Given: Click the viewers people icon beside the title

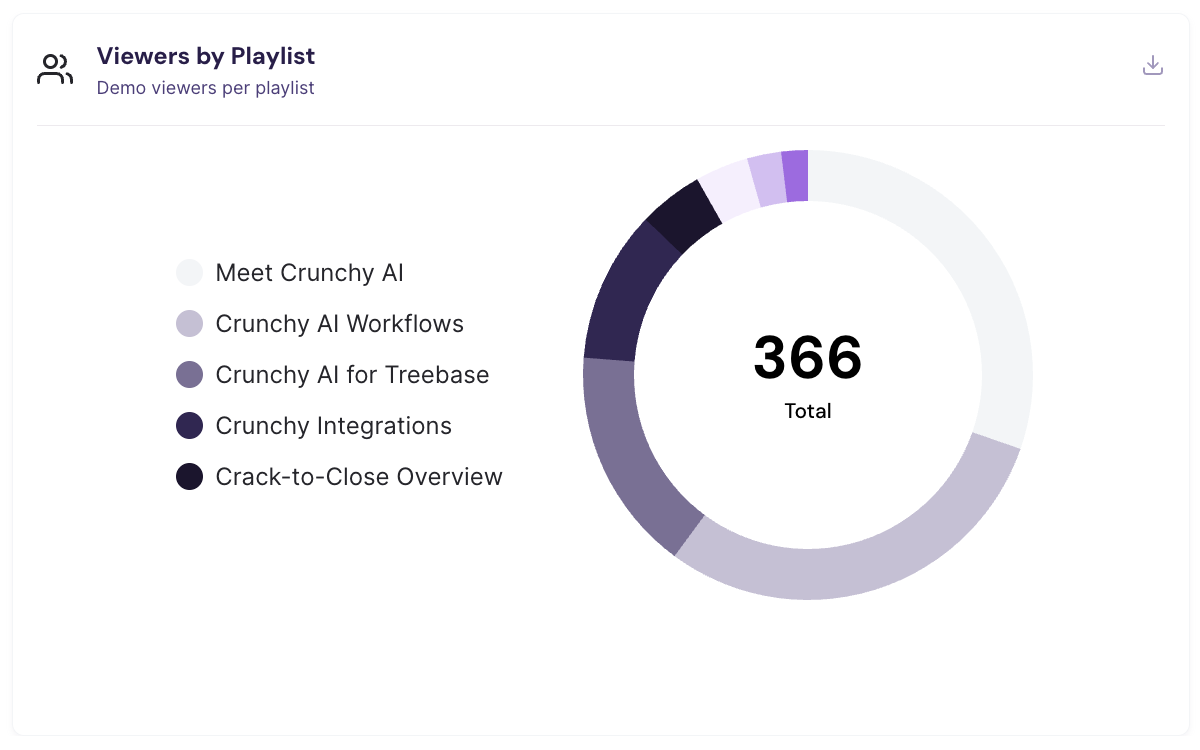Looking at the screenshot, I should (55, 69).
